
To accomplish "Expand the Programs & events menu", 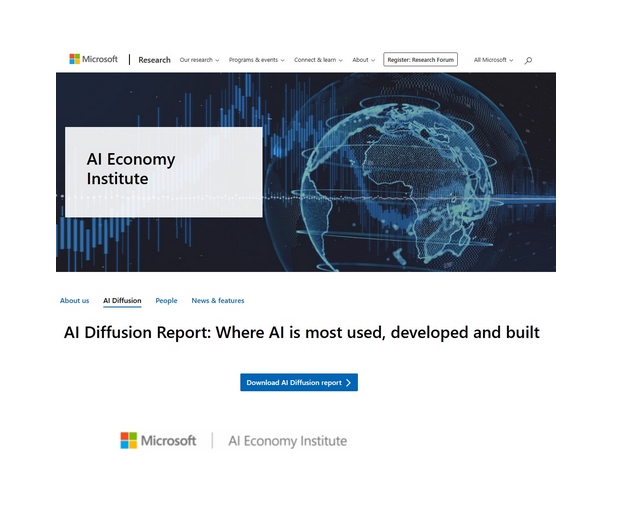I will point(256,60).
